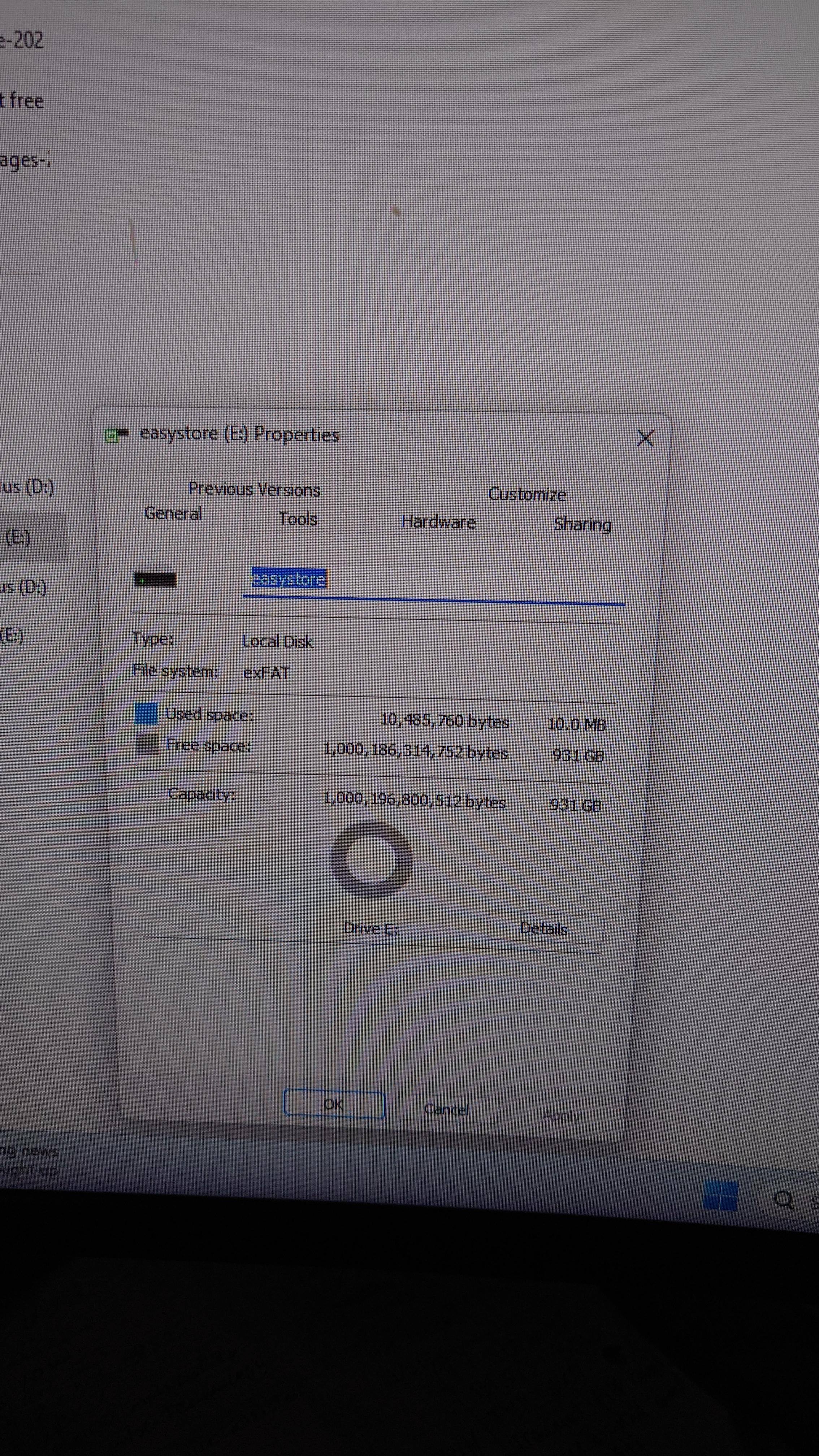819x1456 pixels.
Task: Open the Windows Start menu
Action: [x=720, y=1195]
